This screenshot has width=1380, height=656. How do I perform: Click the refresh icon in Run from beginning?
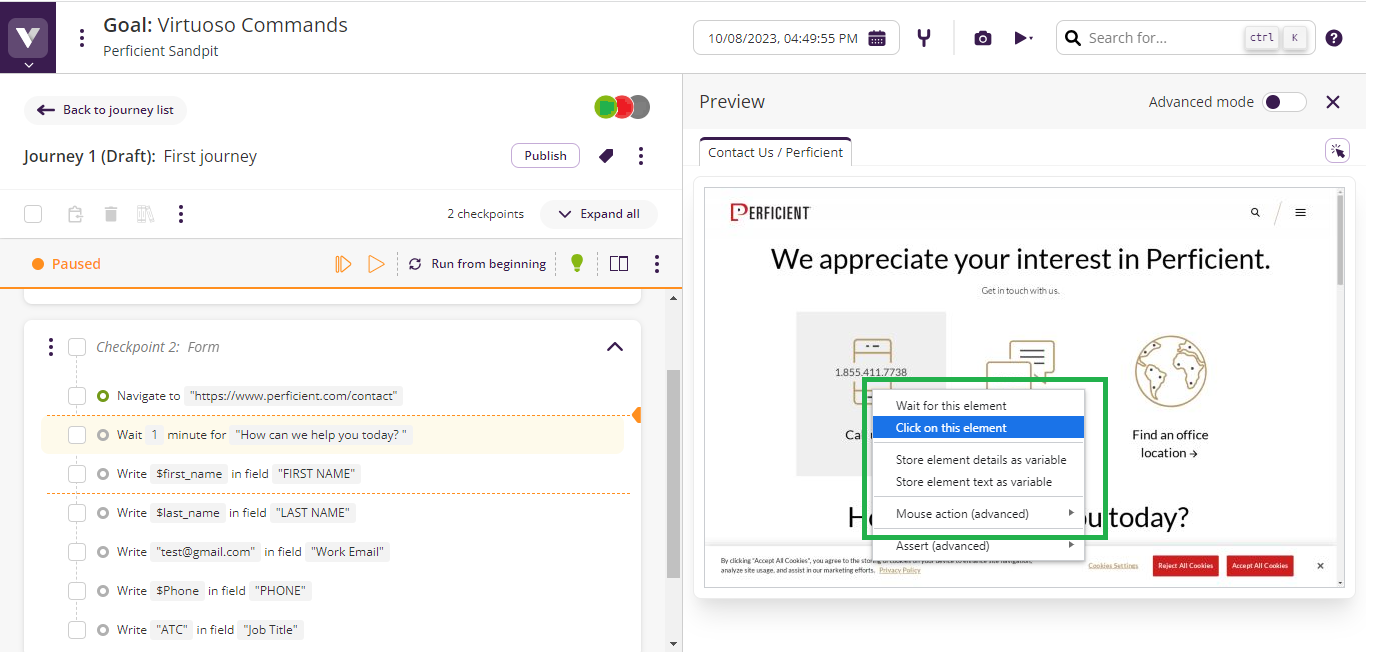pos(415,264)
